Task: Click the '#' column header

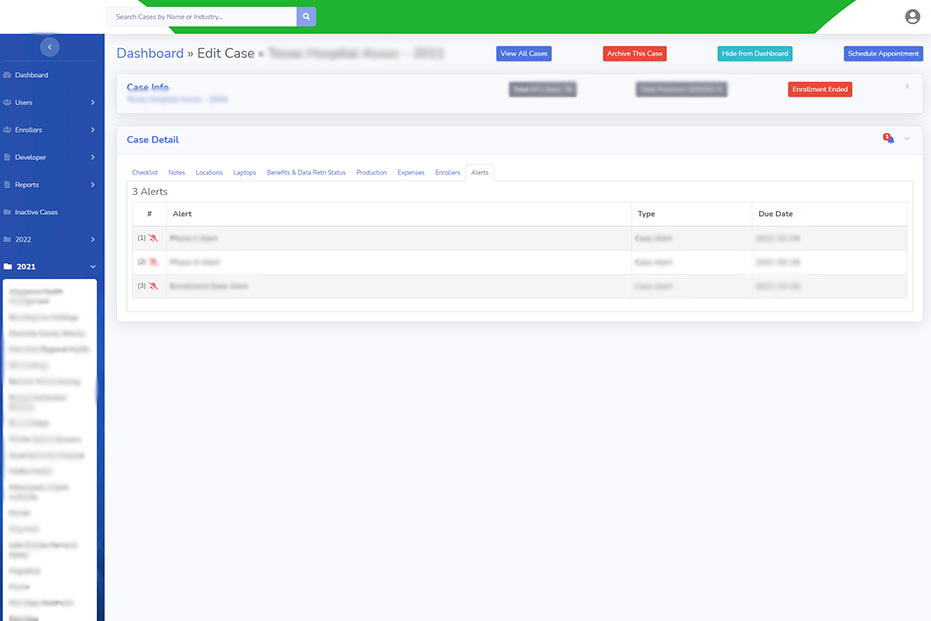Action: [x=149, y=214]
